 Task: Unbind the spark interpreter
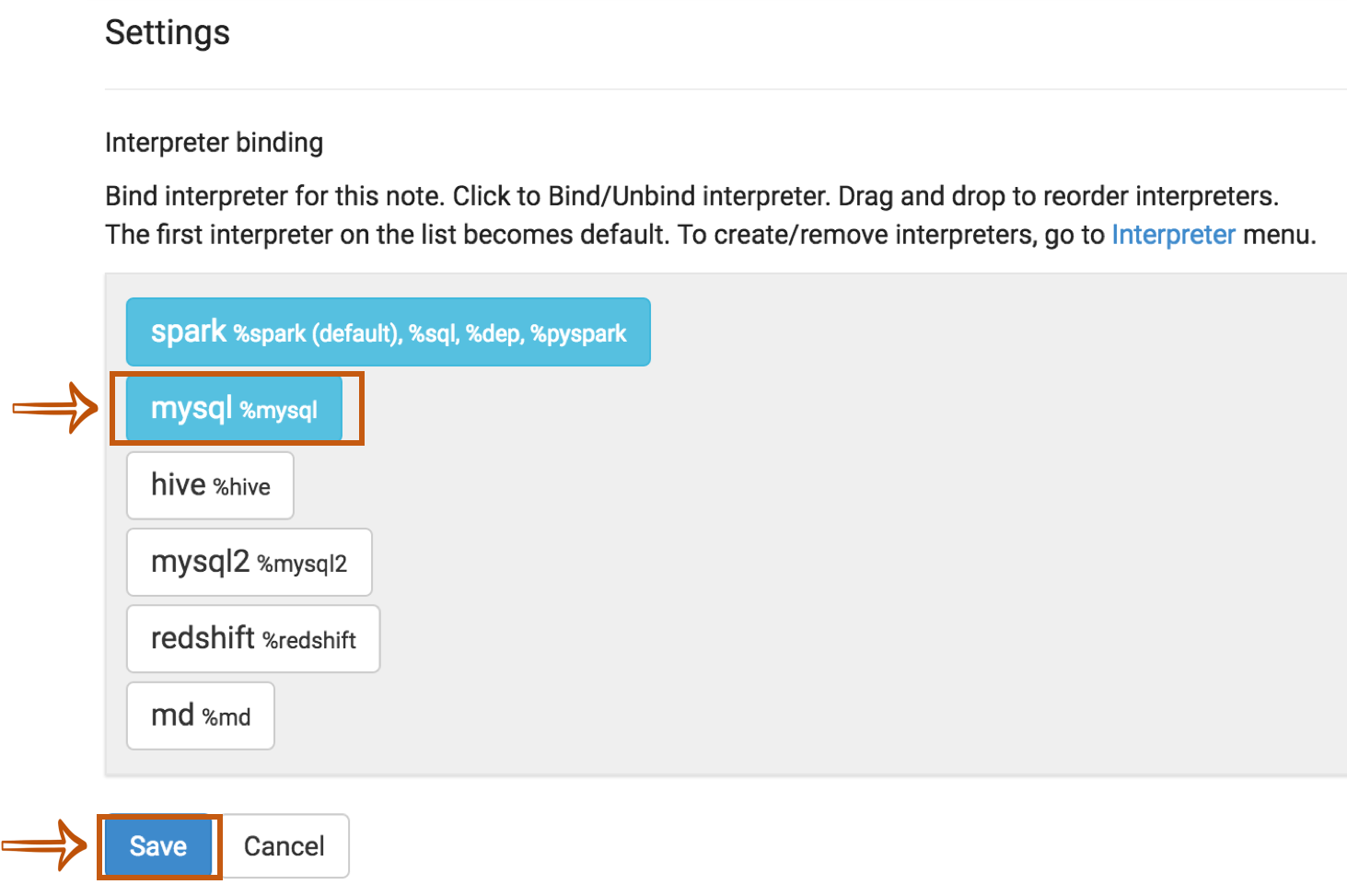coord(388,332)
